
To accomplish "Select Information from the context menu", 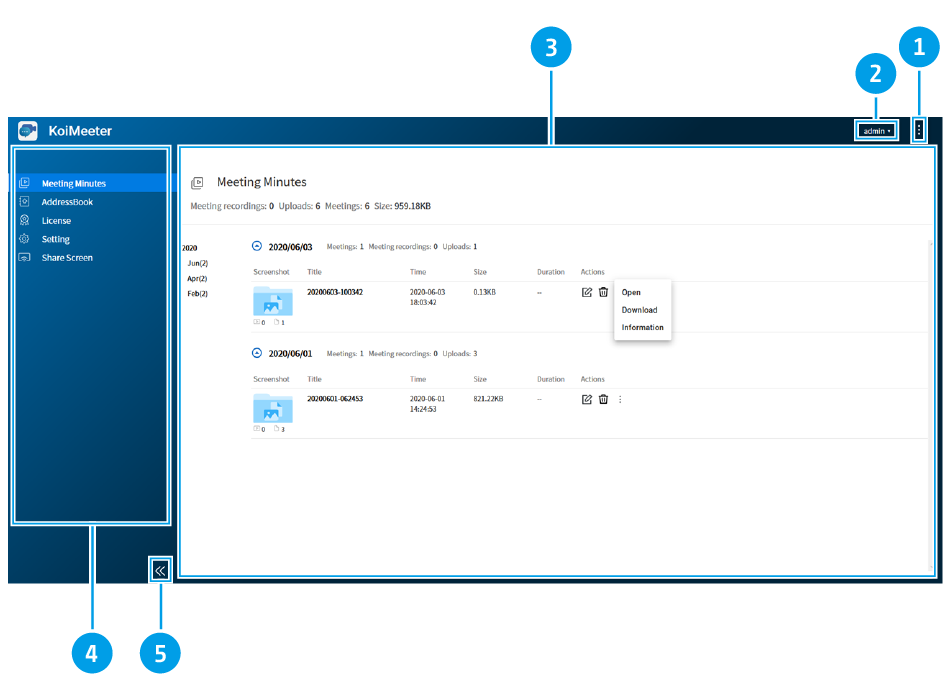I will tap(642, 327).
